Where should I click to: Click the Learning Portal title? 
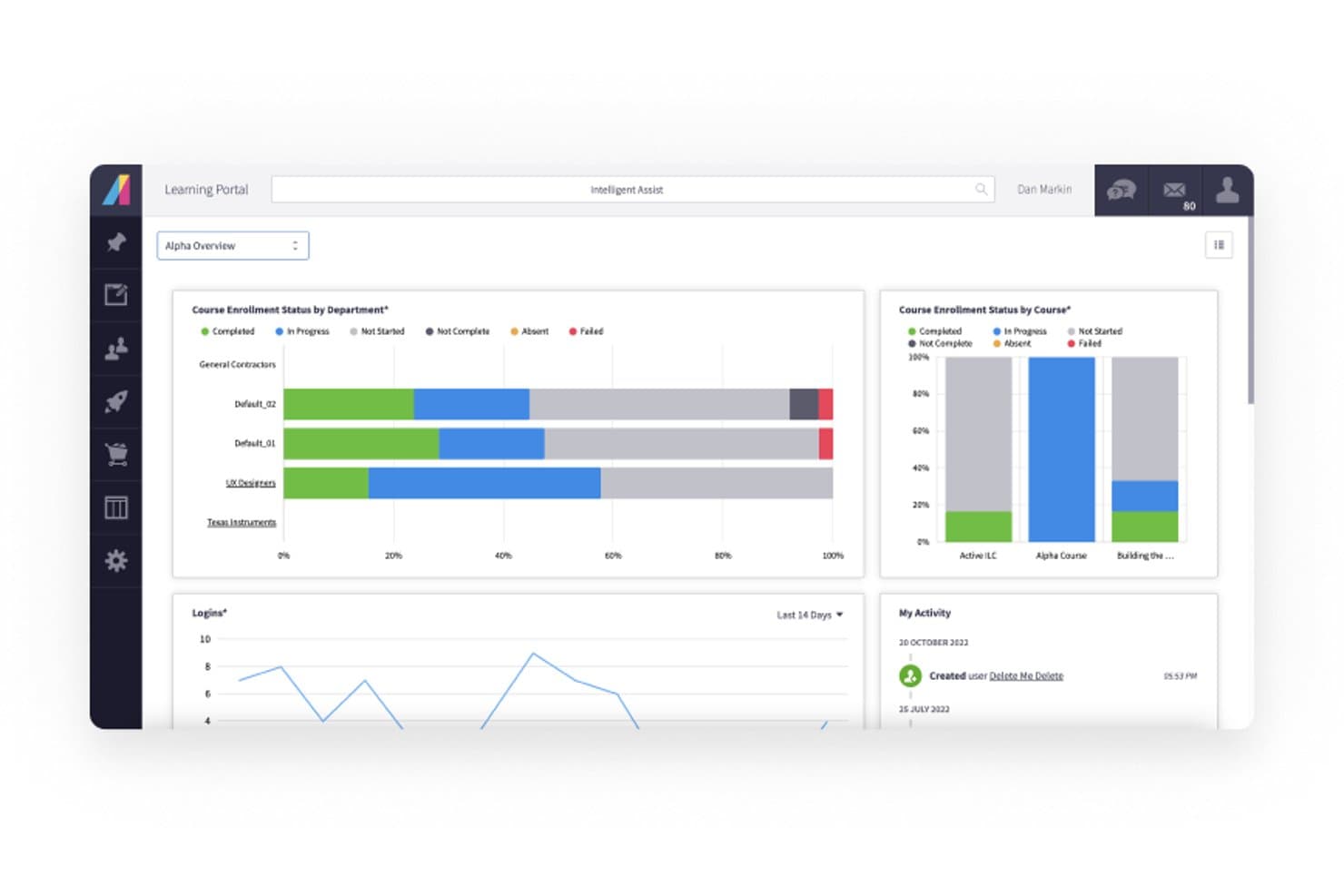[206, 189]
